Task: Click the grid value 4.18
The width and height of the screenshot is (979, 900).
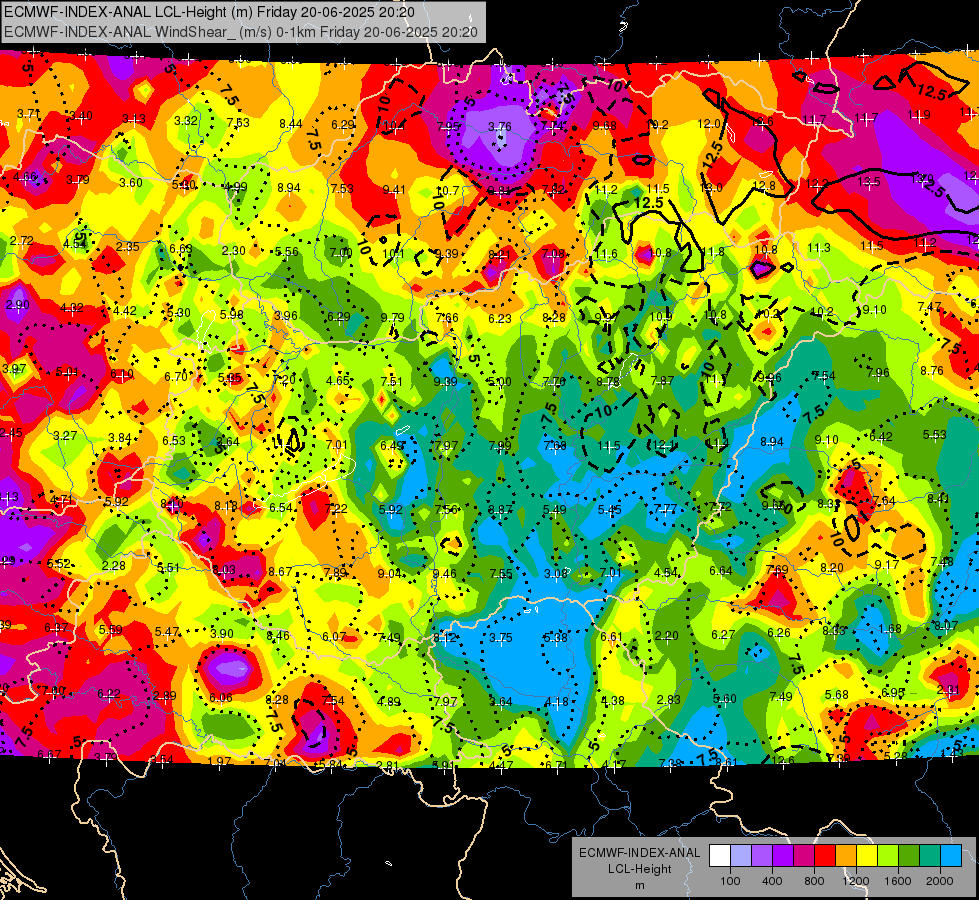Action: tap(556, 703)
